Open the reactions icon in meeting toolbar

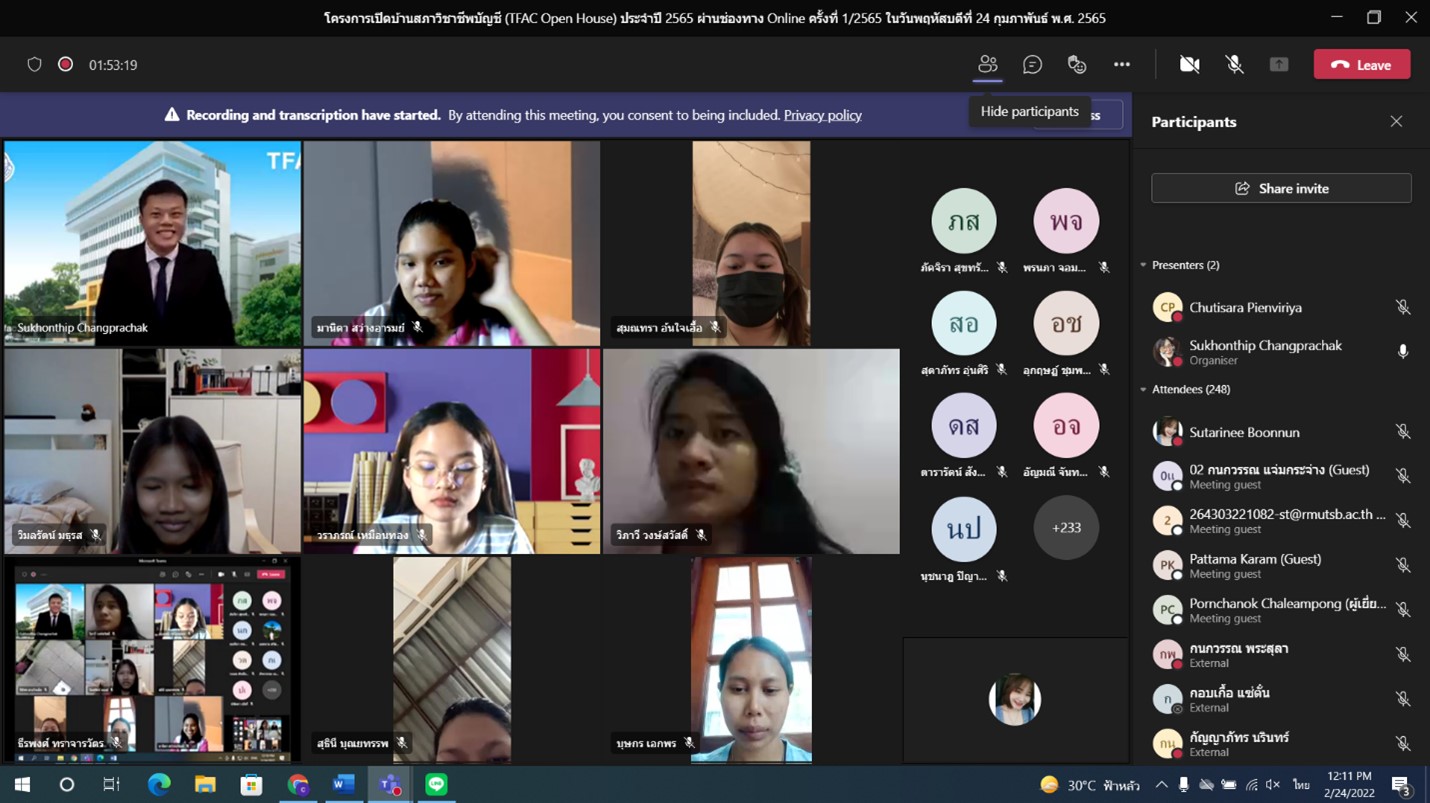tap(1077, 64)
